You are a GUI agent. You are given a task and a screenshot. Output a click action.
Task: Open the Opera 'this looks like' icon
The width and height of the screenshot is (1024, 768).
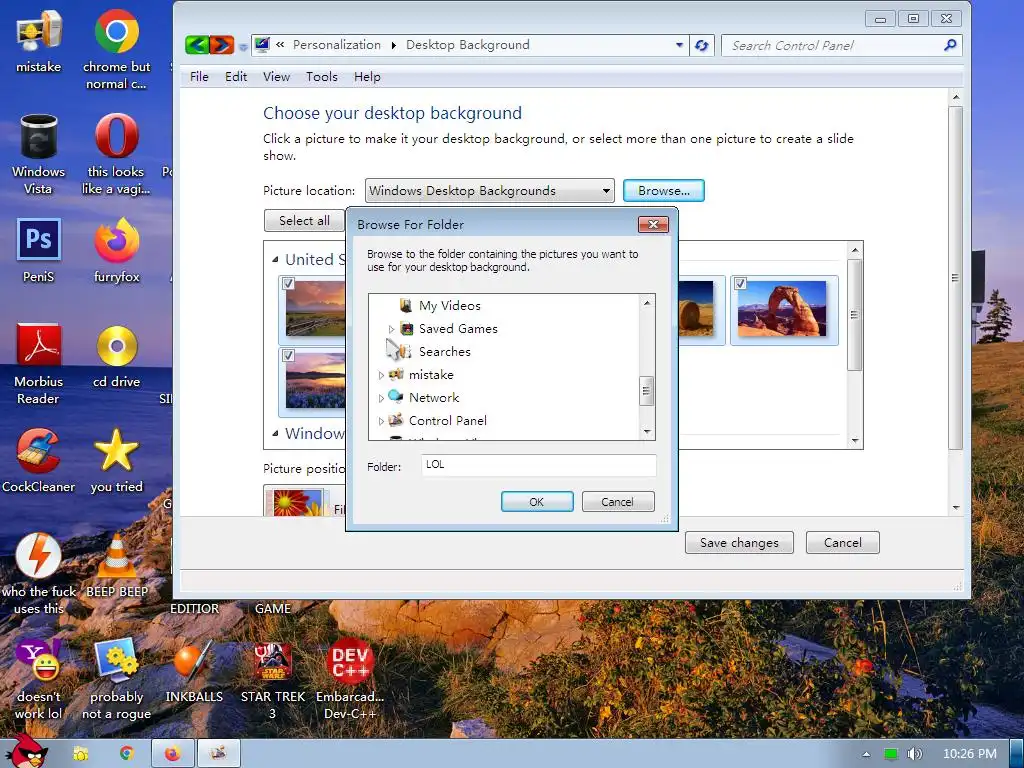click(116, 154)
